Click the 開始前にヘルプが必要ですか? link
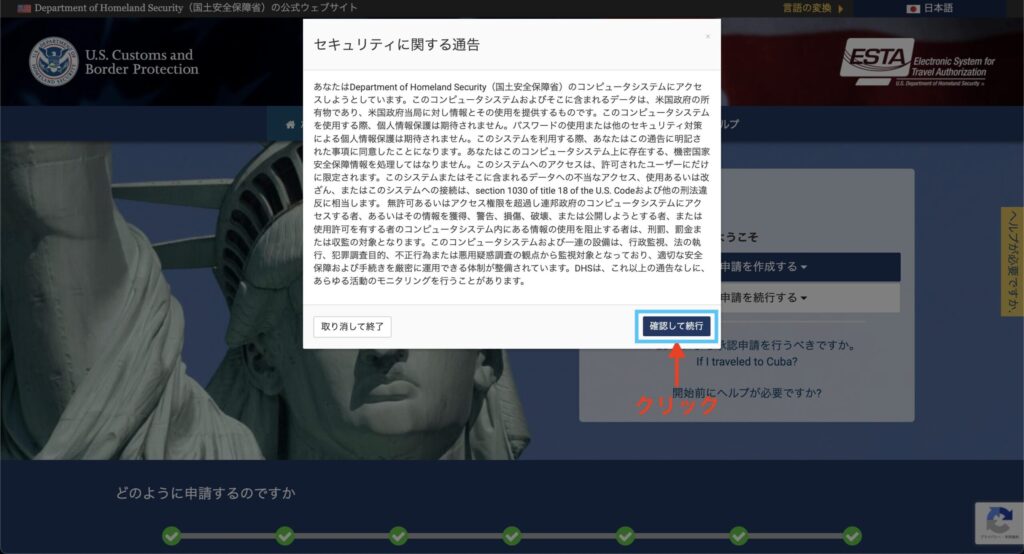1024x554 pixels. click(x=747, y=393)
